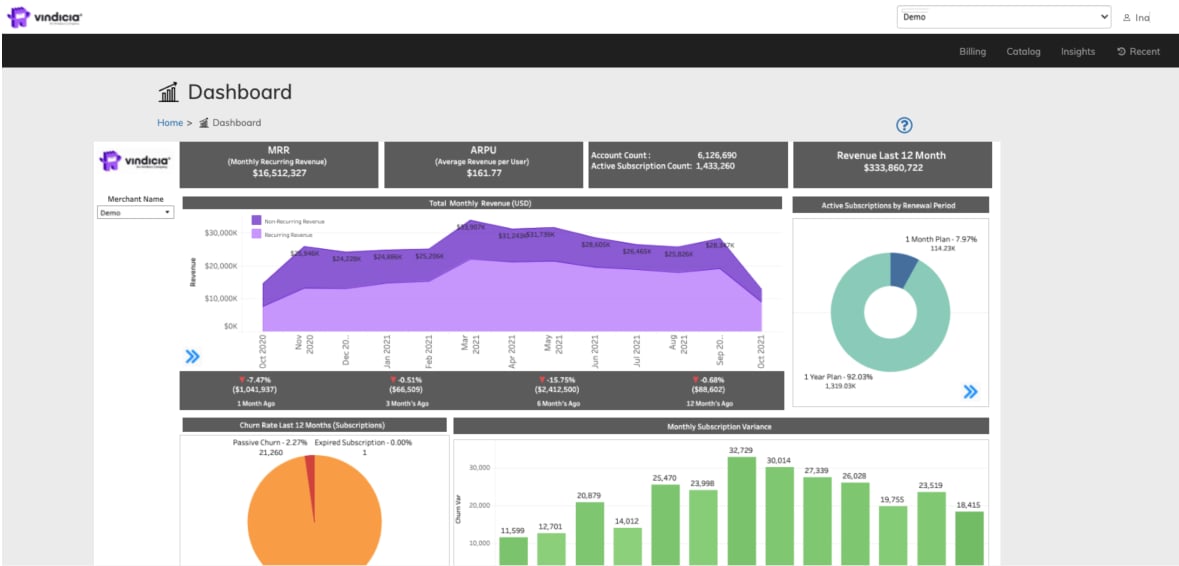Click the Monthly Subscription Variance header
Screen dimensions: 1179x566
pos(721,426)
